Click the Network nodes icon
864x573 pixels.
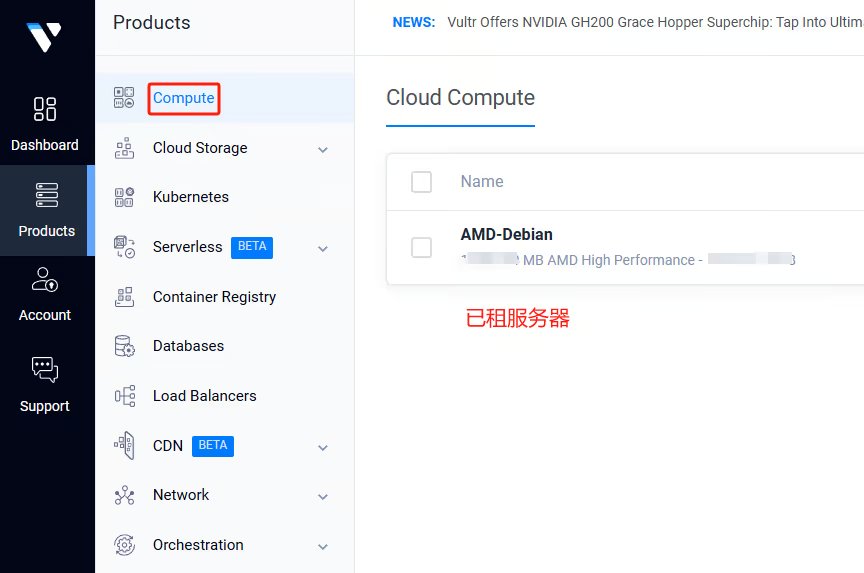[124, 495]
